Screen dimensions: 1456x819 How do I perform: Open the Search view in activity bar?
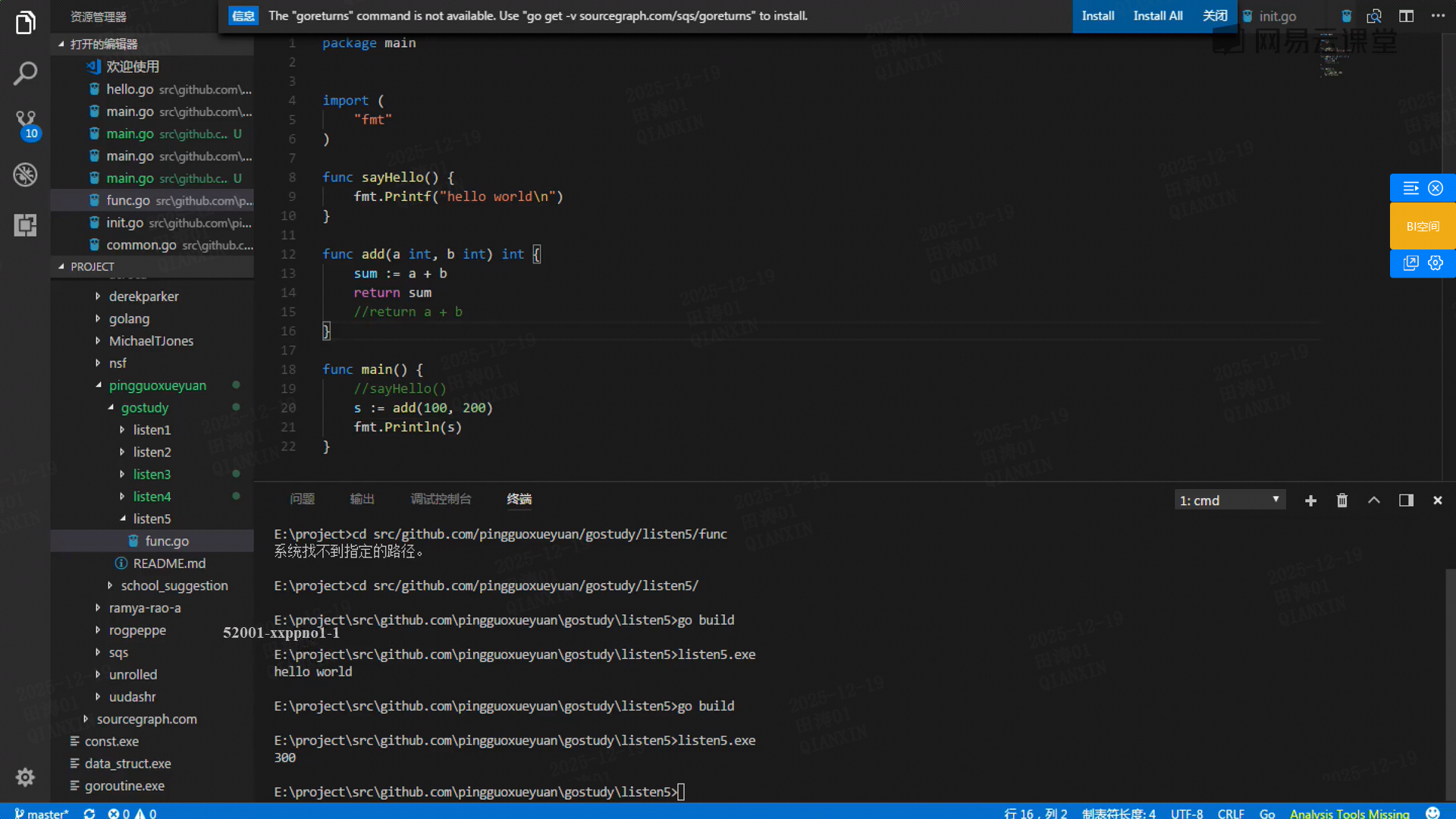[x=25, y=74]
